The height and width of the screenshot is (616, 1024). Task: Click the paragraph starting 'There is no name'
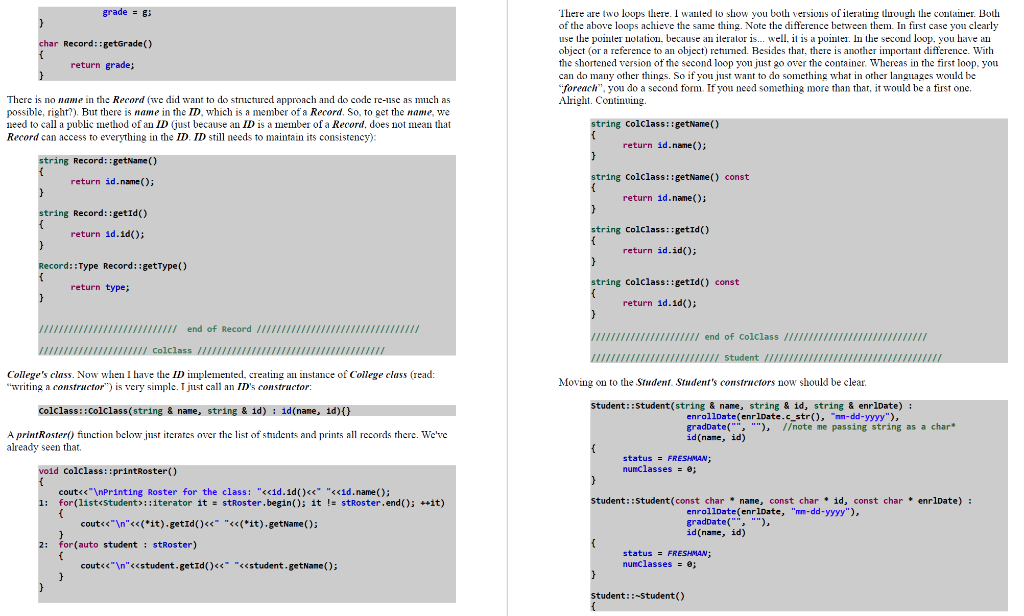pos(229,118)
